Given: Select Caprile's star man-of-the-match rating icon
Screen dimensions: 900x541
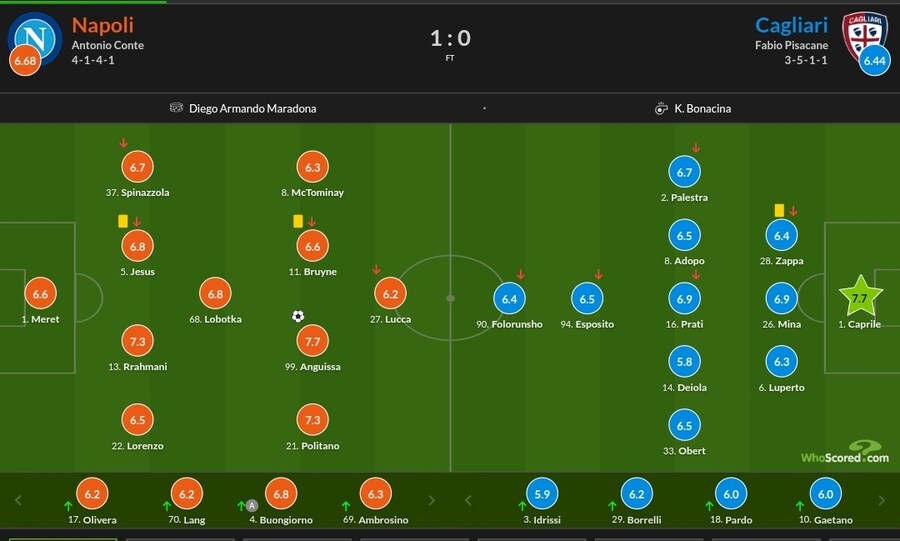Looking at the screenshot, I should (x=860, y=296).
